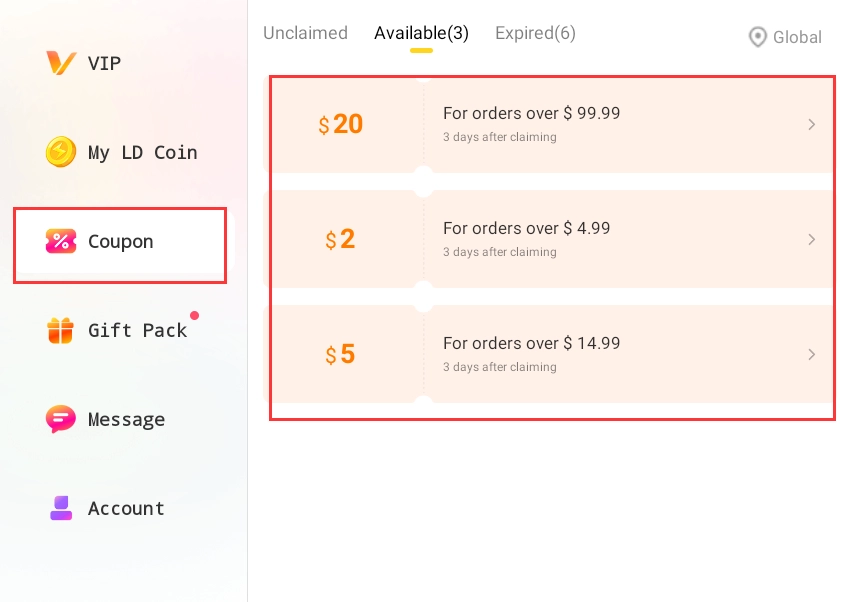Click the Message chat bubble icon
Screen dimensions: 853x602
coord(60,419)
